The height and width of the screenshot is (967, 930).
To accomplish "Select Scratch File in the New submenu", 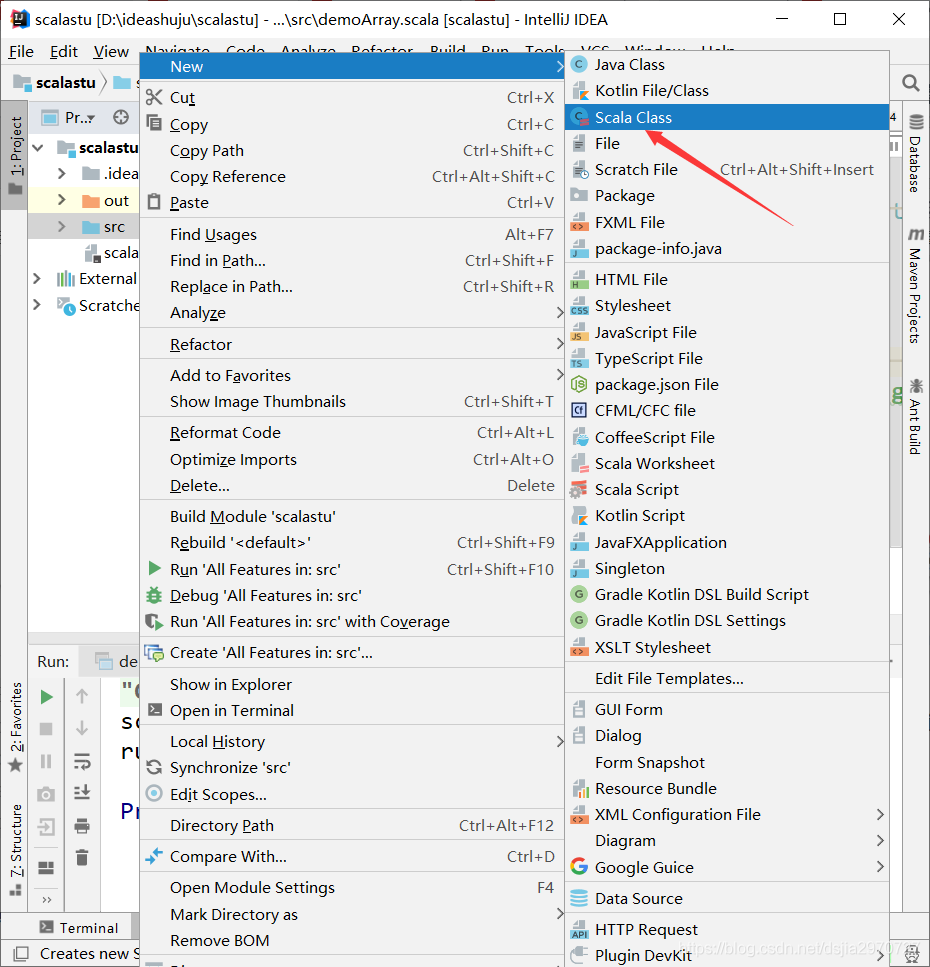I will tap(727, 170).
